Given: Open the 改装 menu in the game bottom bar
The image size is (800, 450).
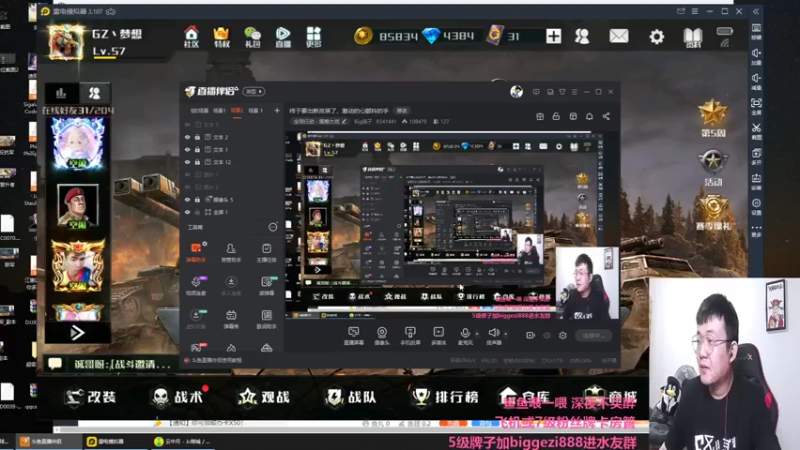Looking at the screenshot, I should pyautogui.click(x=91, y=397).
